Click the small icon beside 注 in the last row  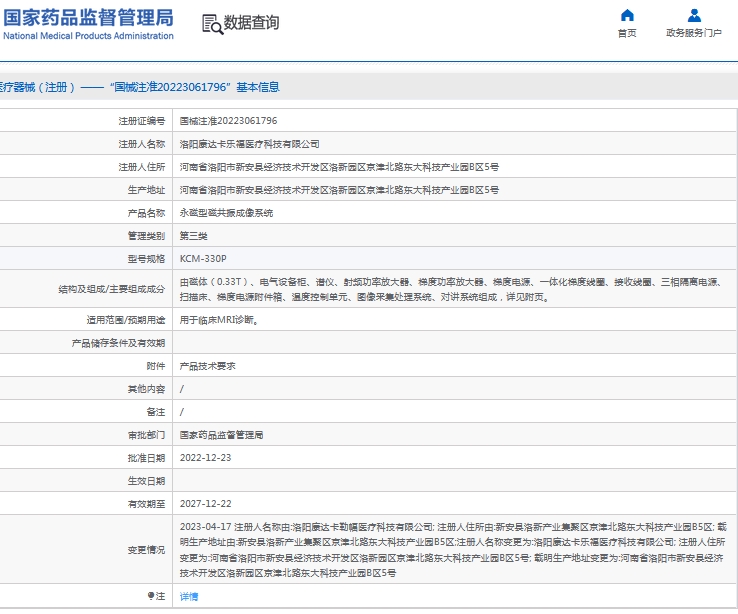pos(151,596)
